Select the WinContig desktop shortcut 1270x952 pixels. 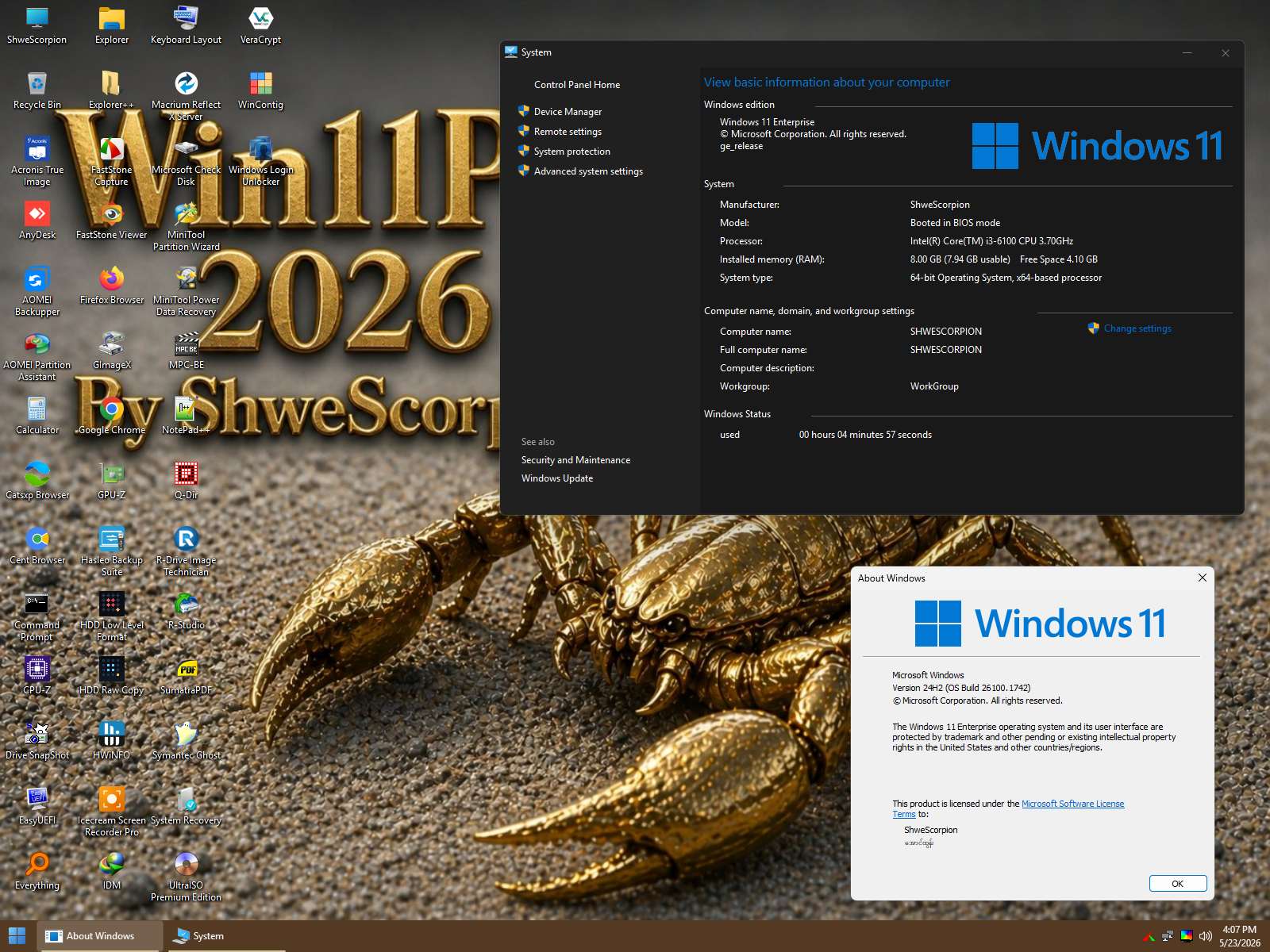[260, 91]
